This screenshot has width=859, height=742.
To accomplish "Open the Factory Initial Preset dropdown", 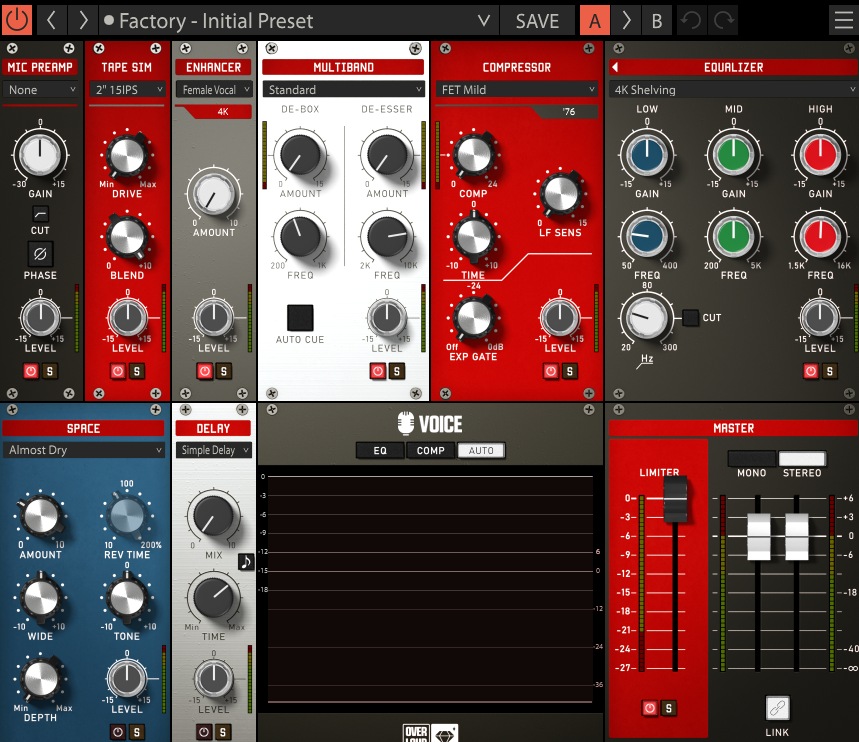I will (300, 20).
